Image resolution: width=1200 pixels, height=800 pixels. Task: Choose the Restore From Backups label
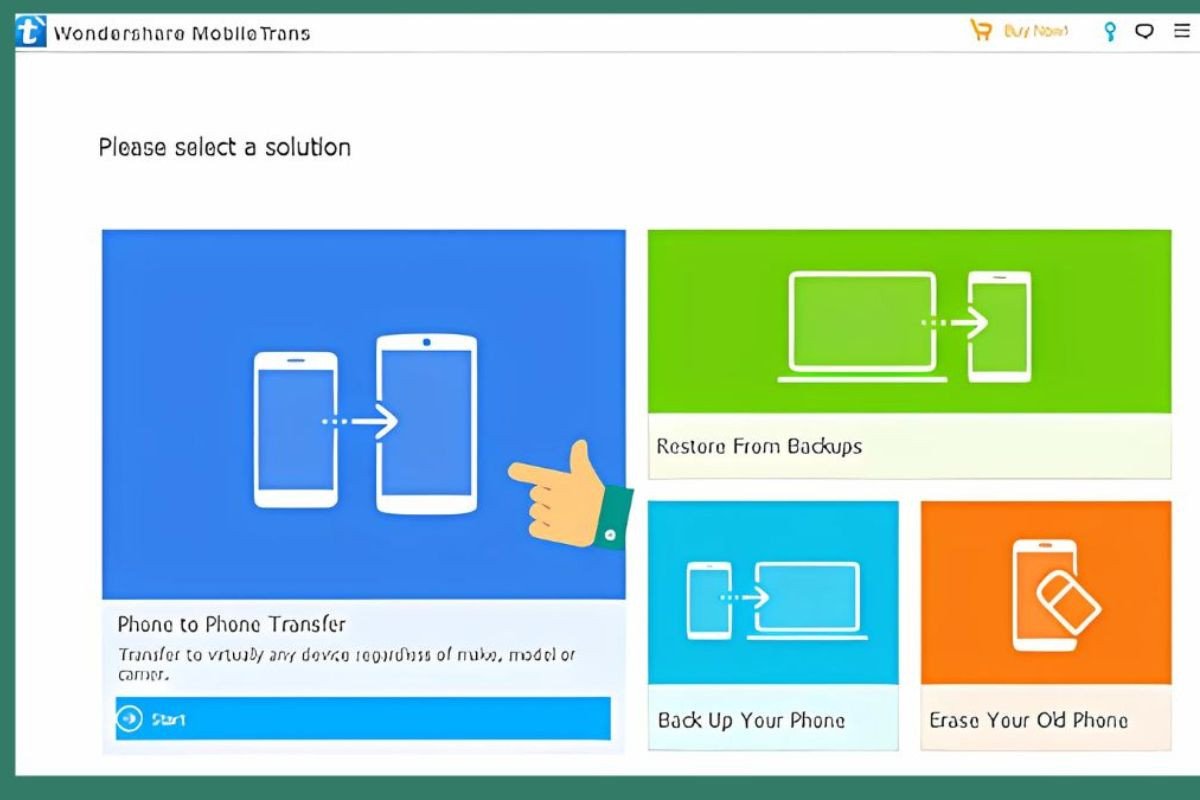[759, 446]
